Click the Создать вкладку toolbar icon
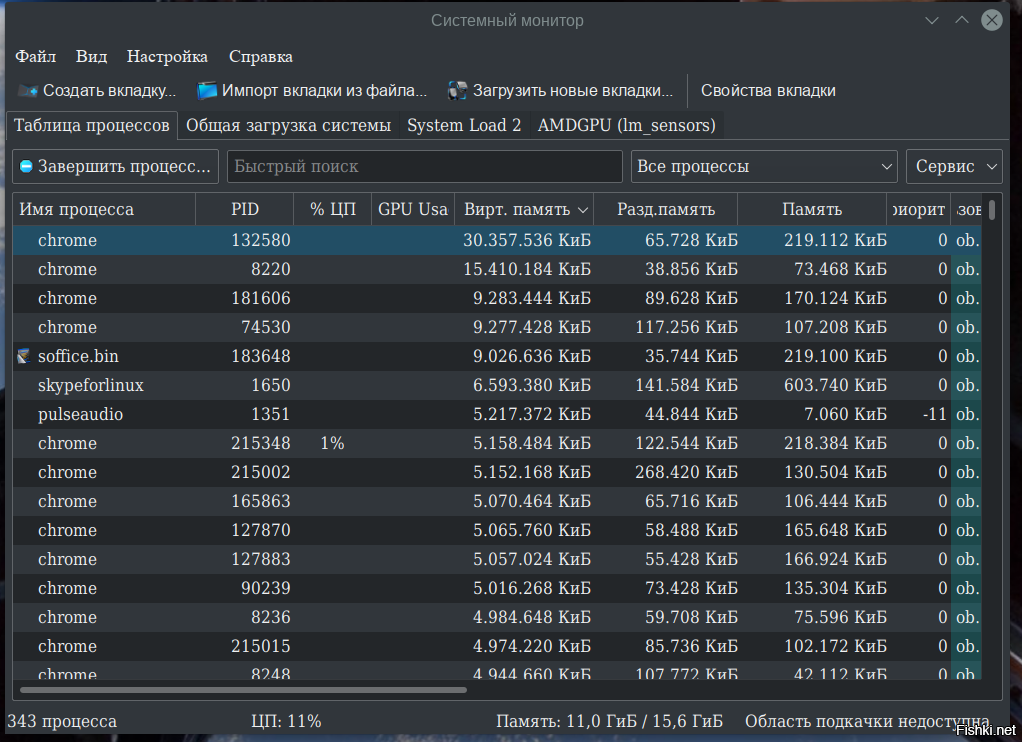The image size is (1022, 742). (x=28, y=91)
